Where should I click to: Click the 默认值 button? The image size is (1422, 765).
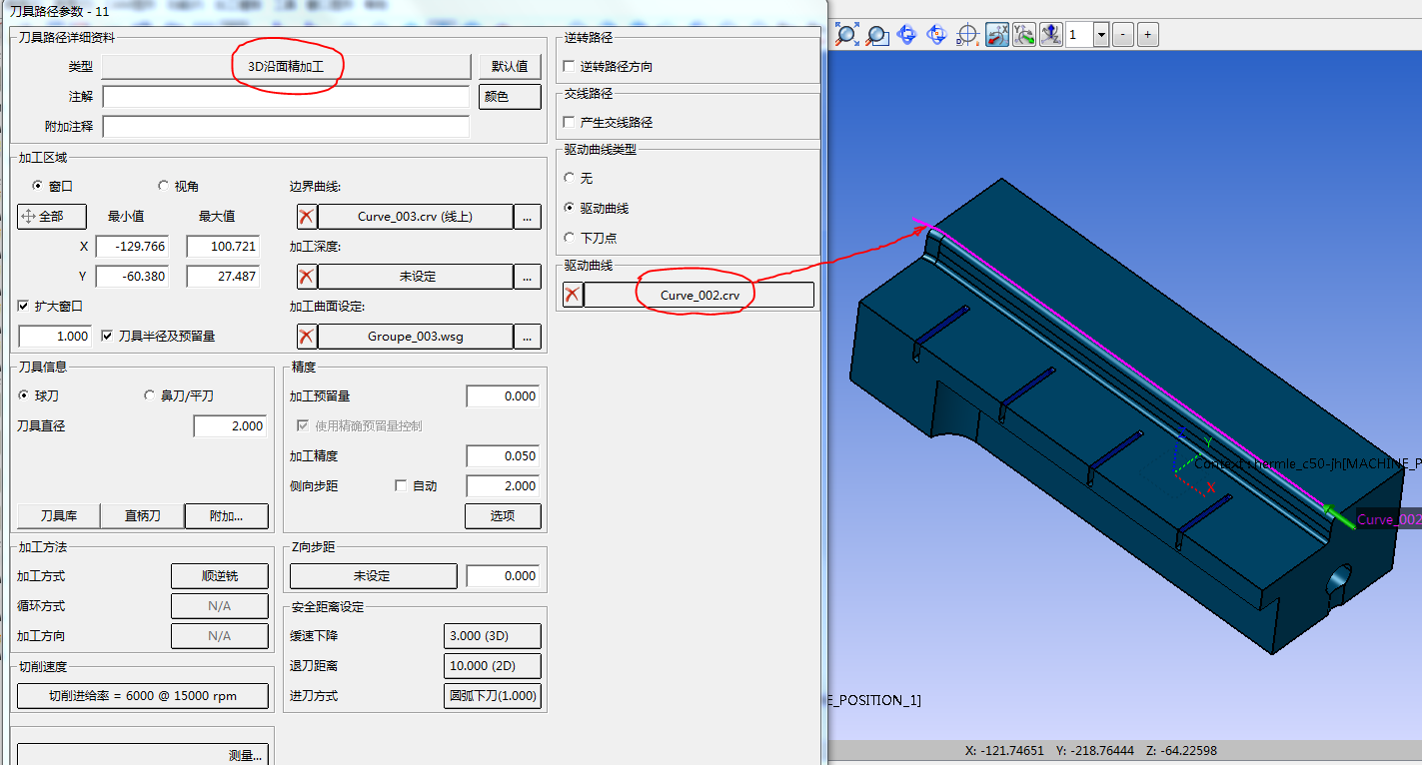(509, 67)
